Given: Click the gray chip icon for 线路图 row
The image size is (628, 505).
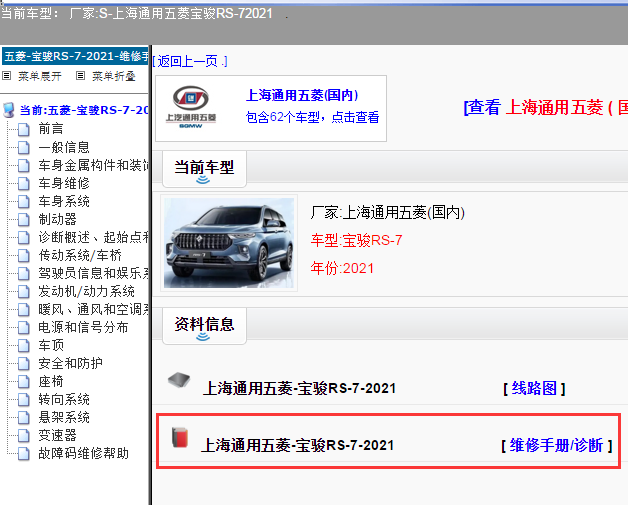Looking at the screenshot, I should pos(179,380).
